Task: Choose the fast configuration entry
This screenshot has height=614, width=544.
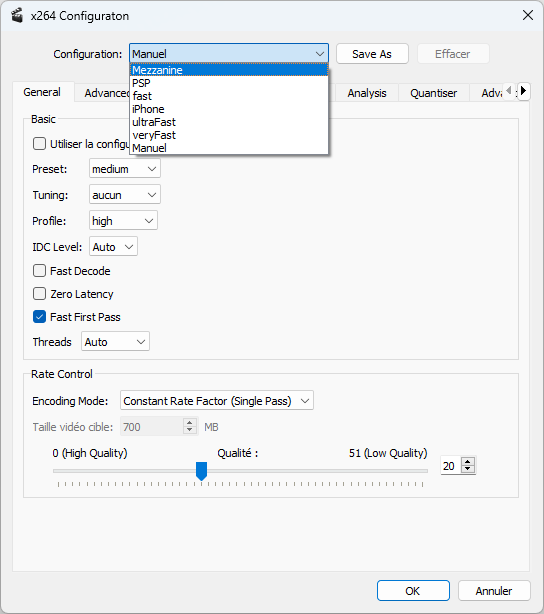Action: coord(229,96)
